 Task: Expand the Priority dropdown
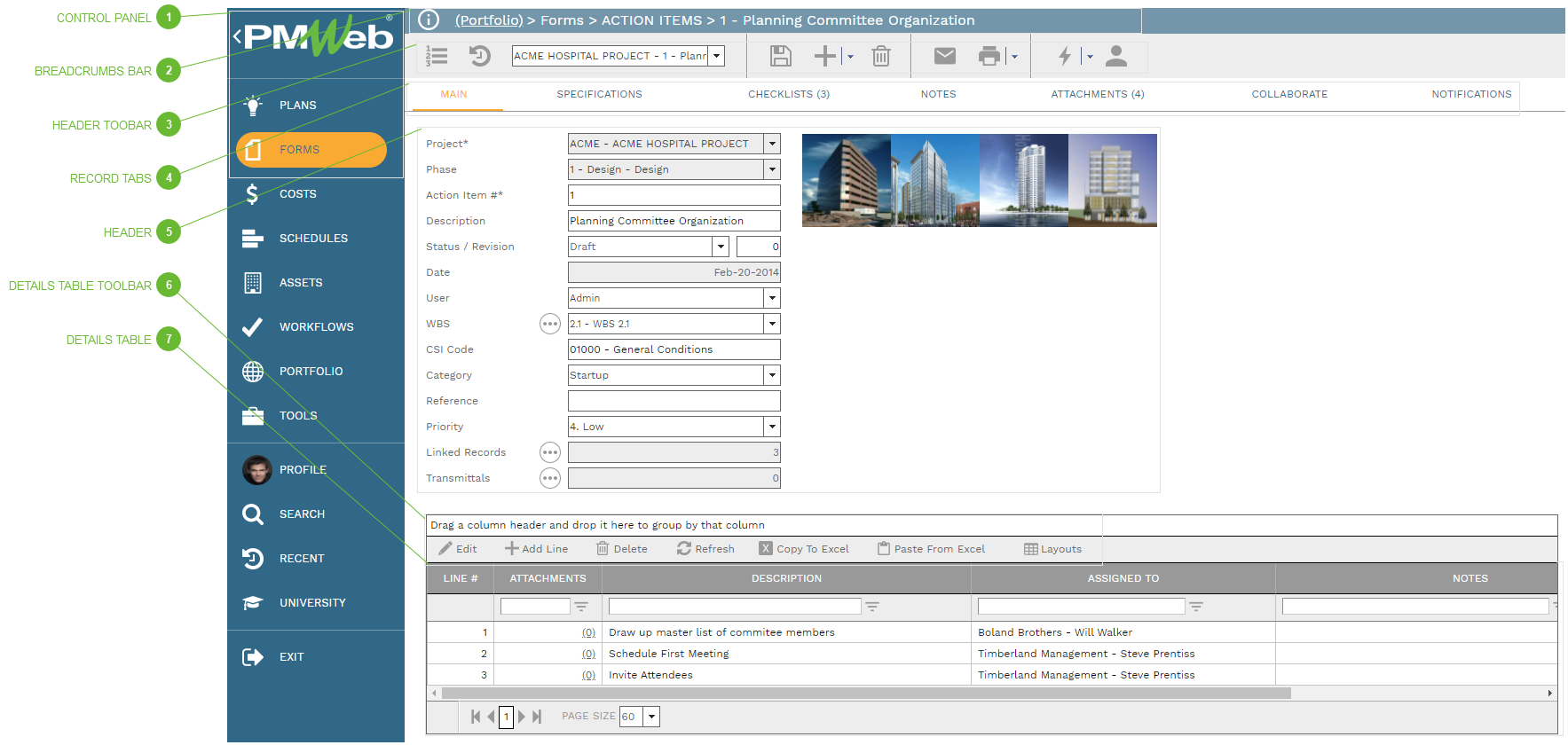[772, 427]
